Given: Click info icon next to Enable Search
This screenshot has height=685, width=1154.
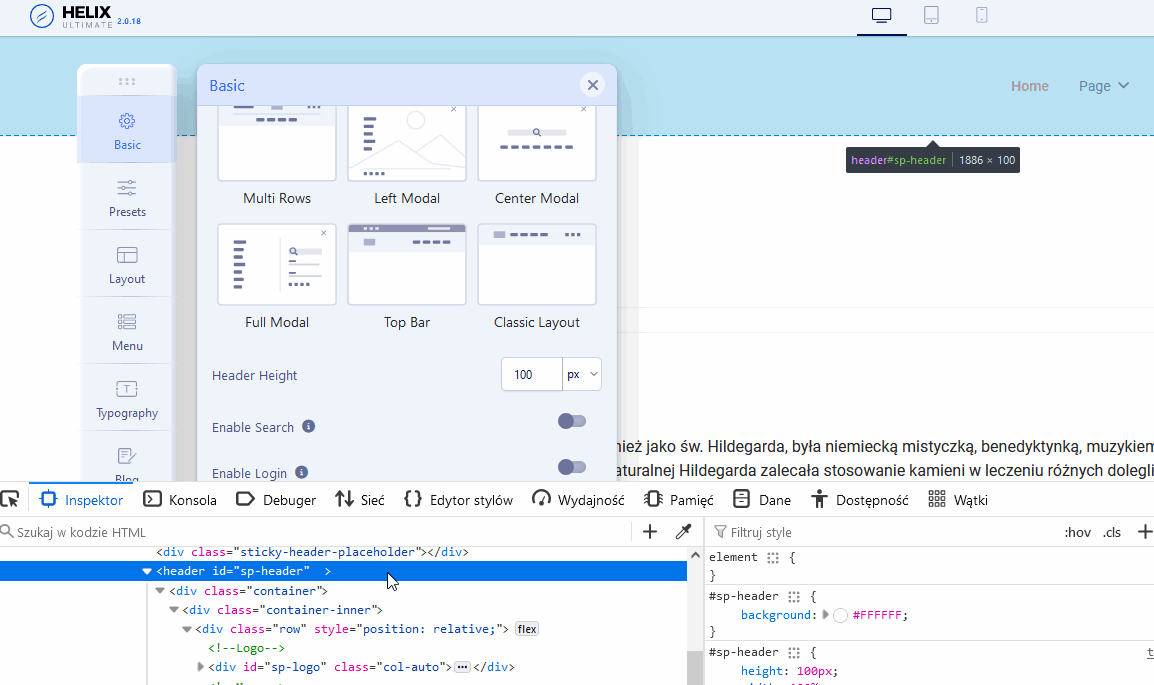Looking at the screenshot, I should tap(309, 427).
